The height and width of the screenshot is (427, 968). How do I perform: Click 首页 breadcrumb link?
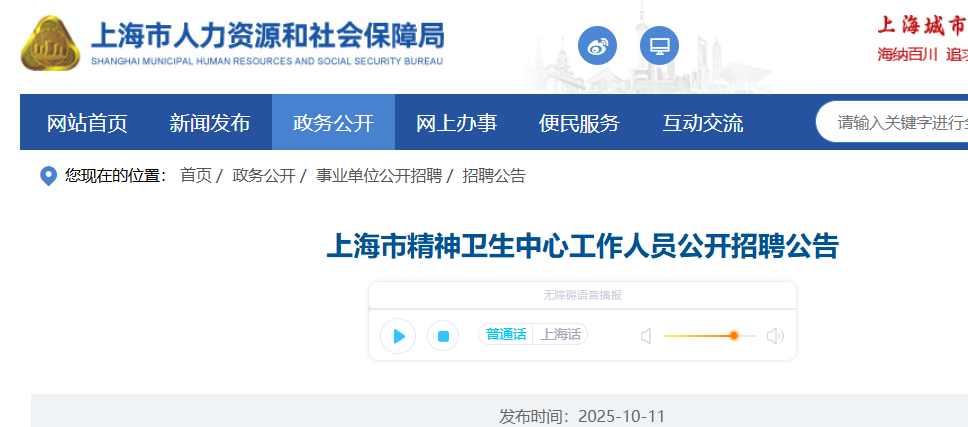196,176
